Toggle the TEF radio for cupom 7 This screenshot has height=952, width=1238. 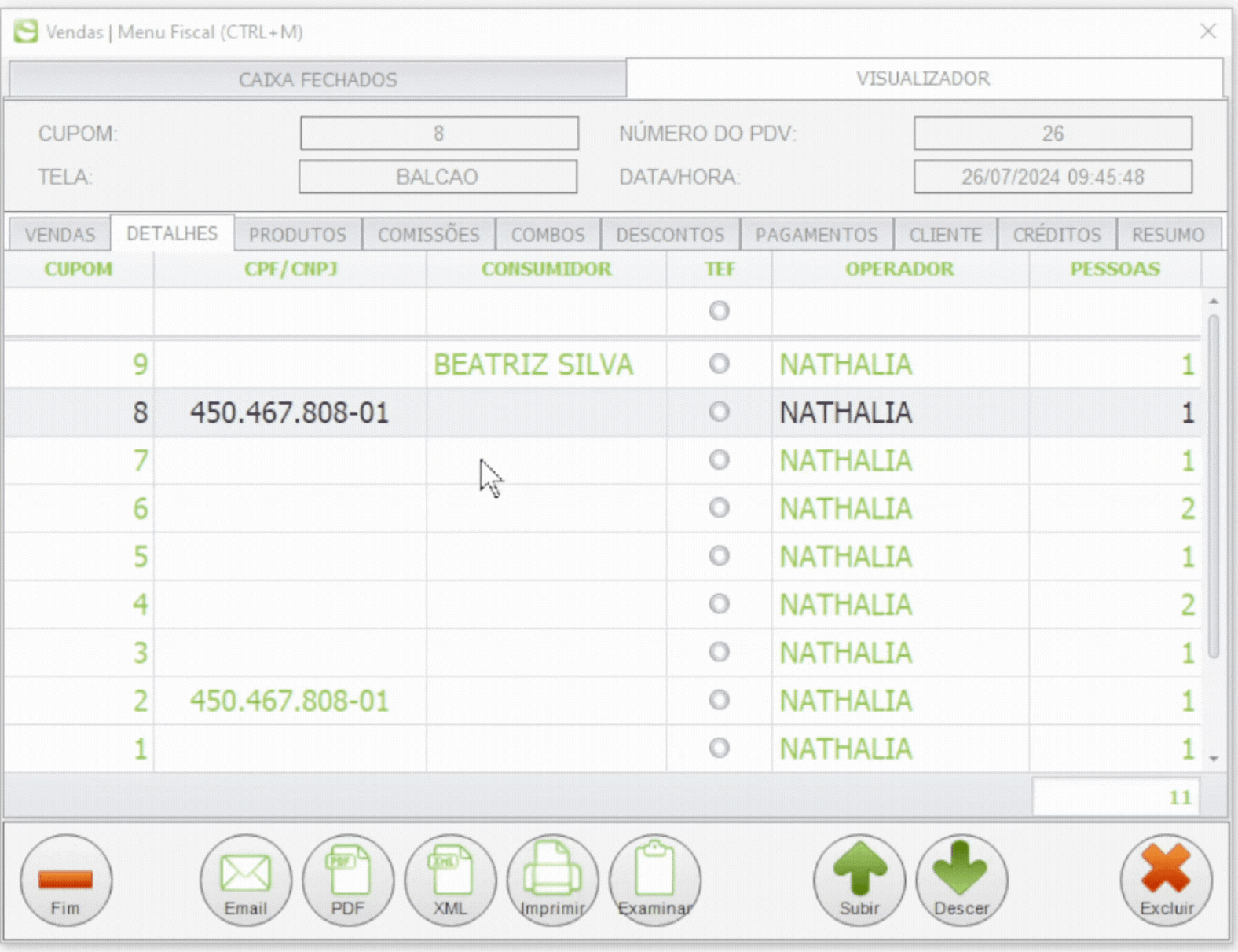719,460
